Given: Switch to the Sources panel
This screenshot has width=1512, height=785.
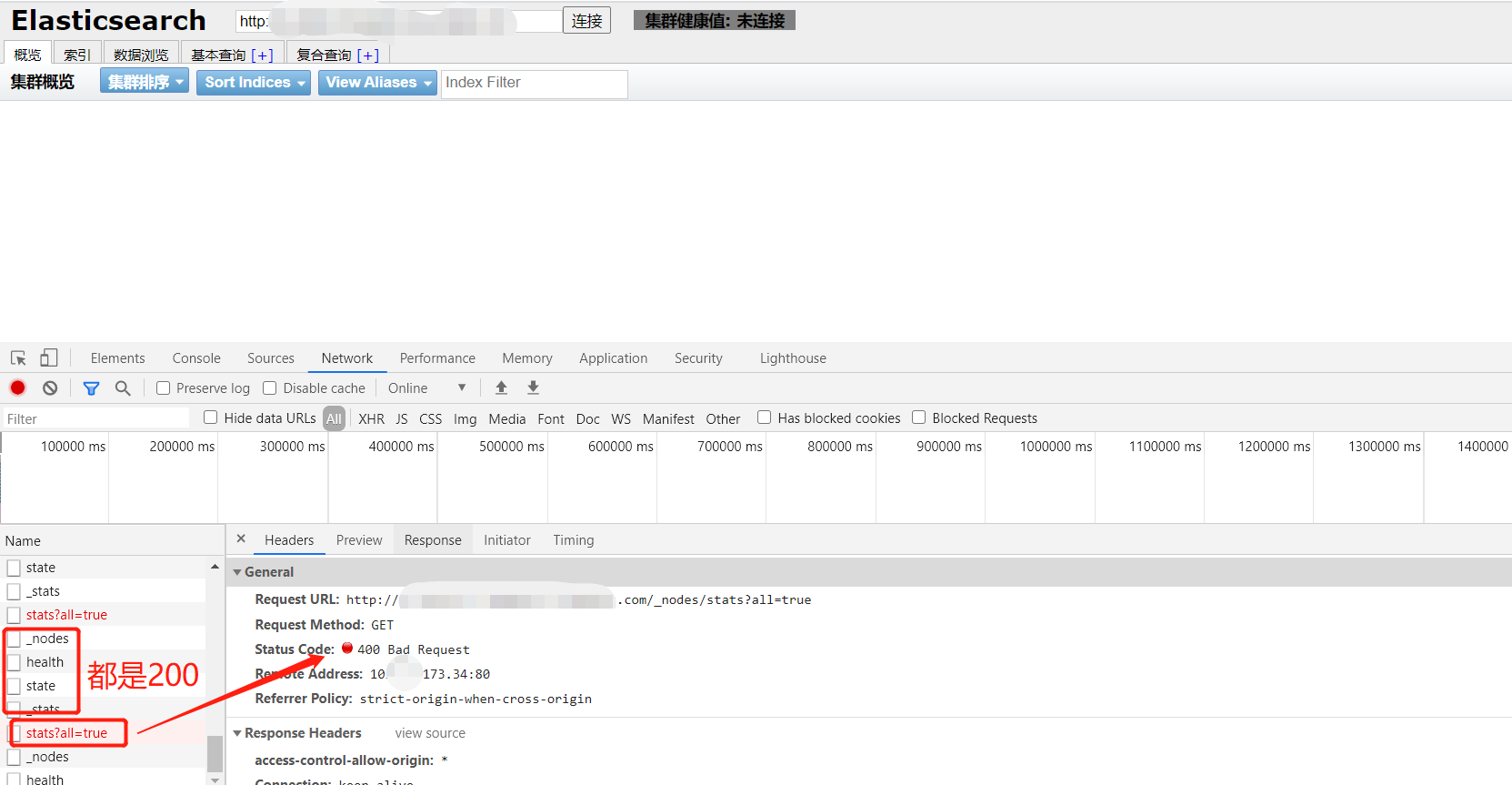Looking at the screenshot, I should (271, 358).
